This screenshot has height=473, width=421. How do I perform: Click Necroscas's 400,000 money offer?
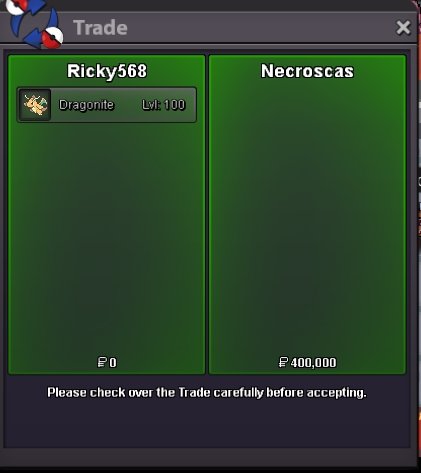tap(313, 362)
